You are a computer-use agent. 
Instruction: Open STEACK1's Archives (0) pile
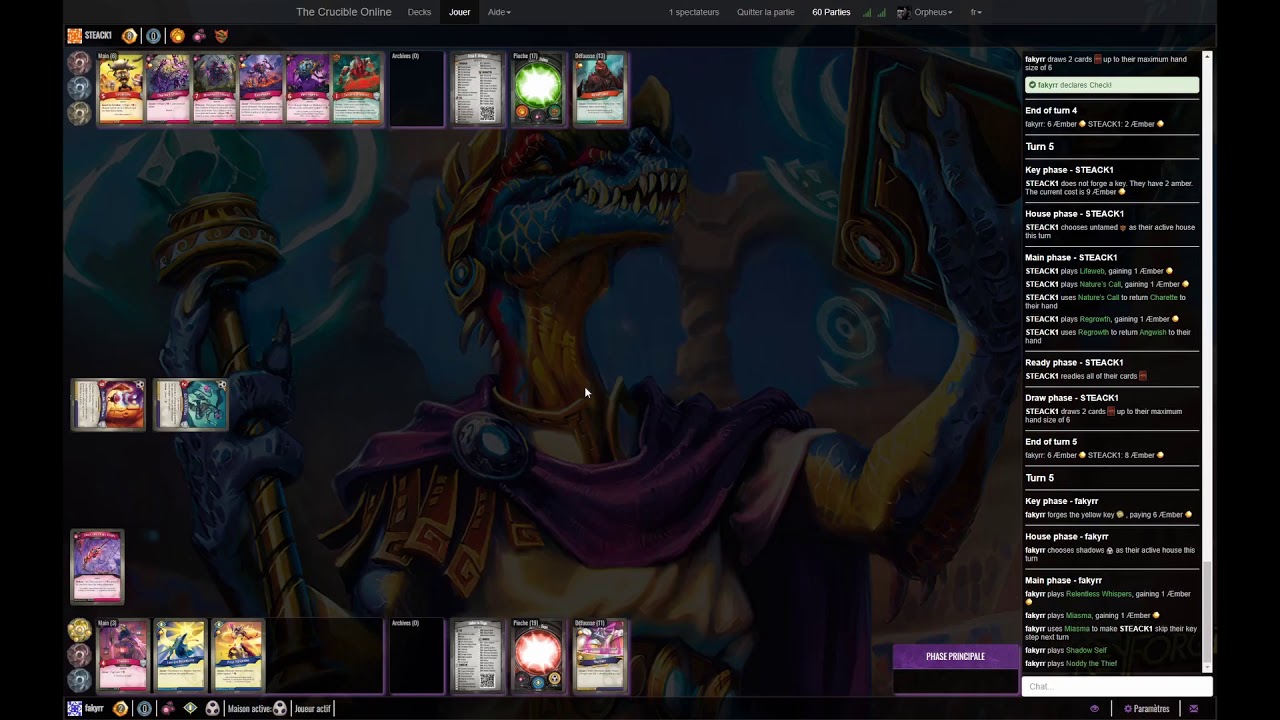click(x=417, y=89)
